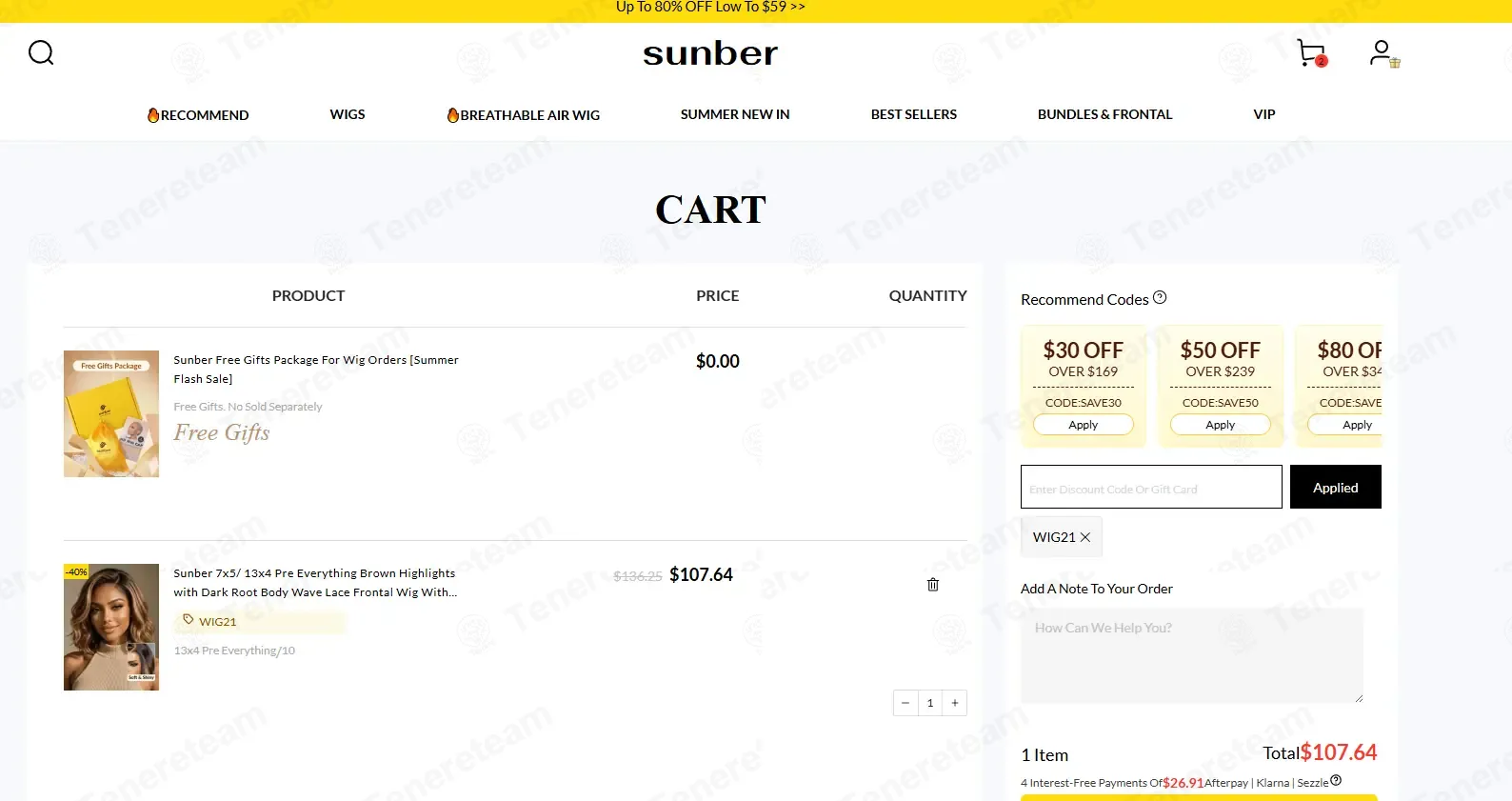Open the RECOMMEND menu
Viewport: 1512px width, 801px height.
(x=198, y=115)
